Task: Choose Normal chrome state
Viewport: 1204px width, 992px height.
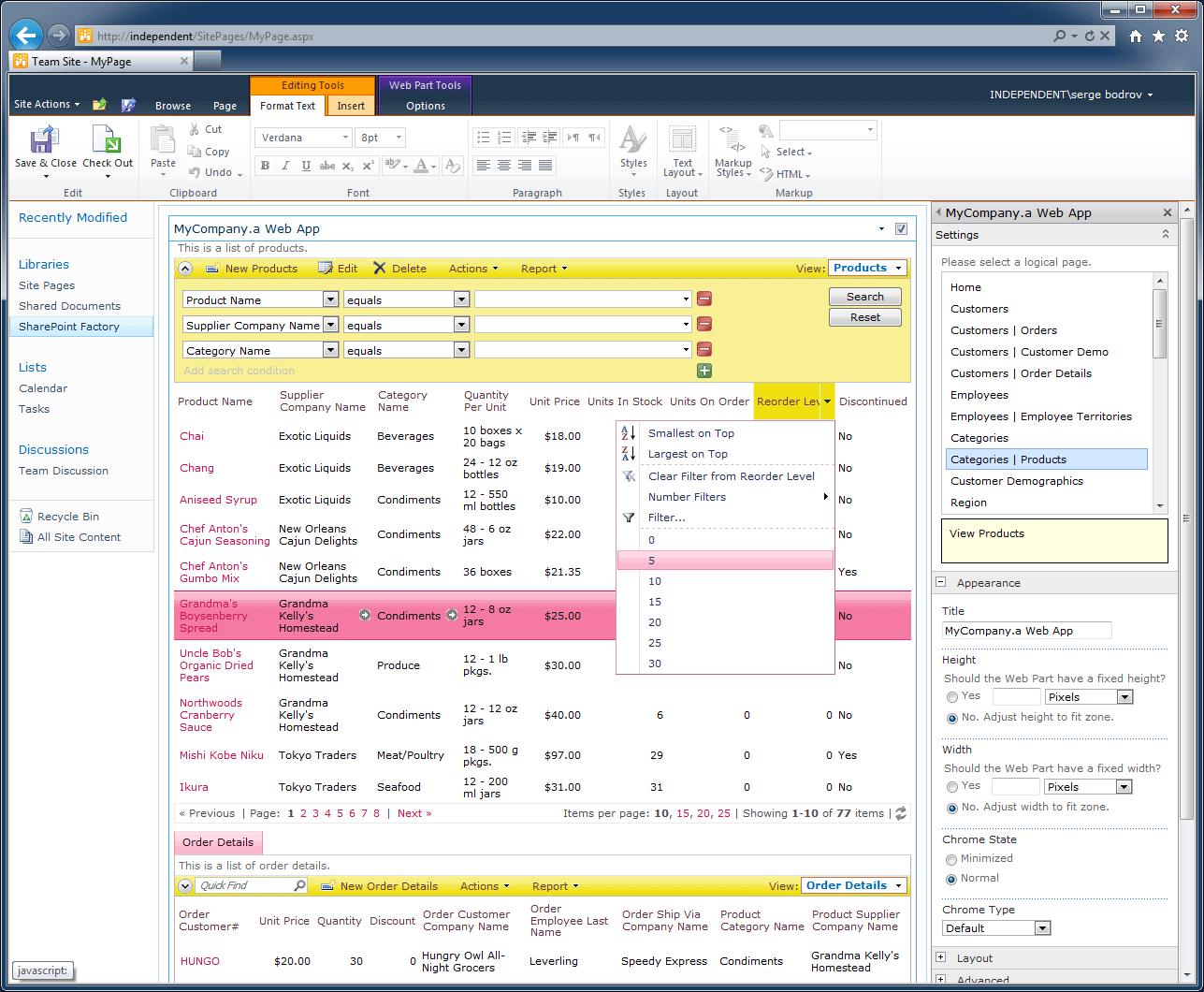Action: click(x=952, y=879)
